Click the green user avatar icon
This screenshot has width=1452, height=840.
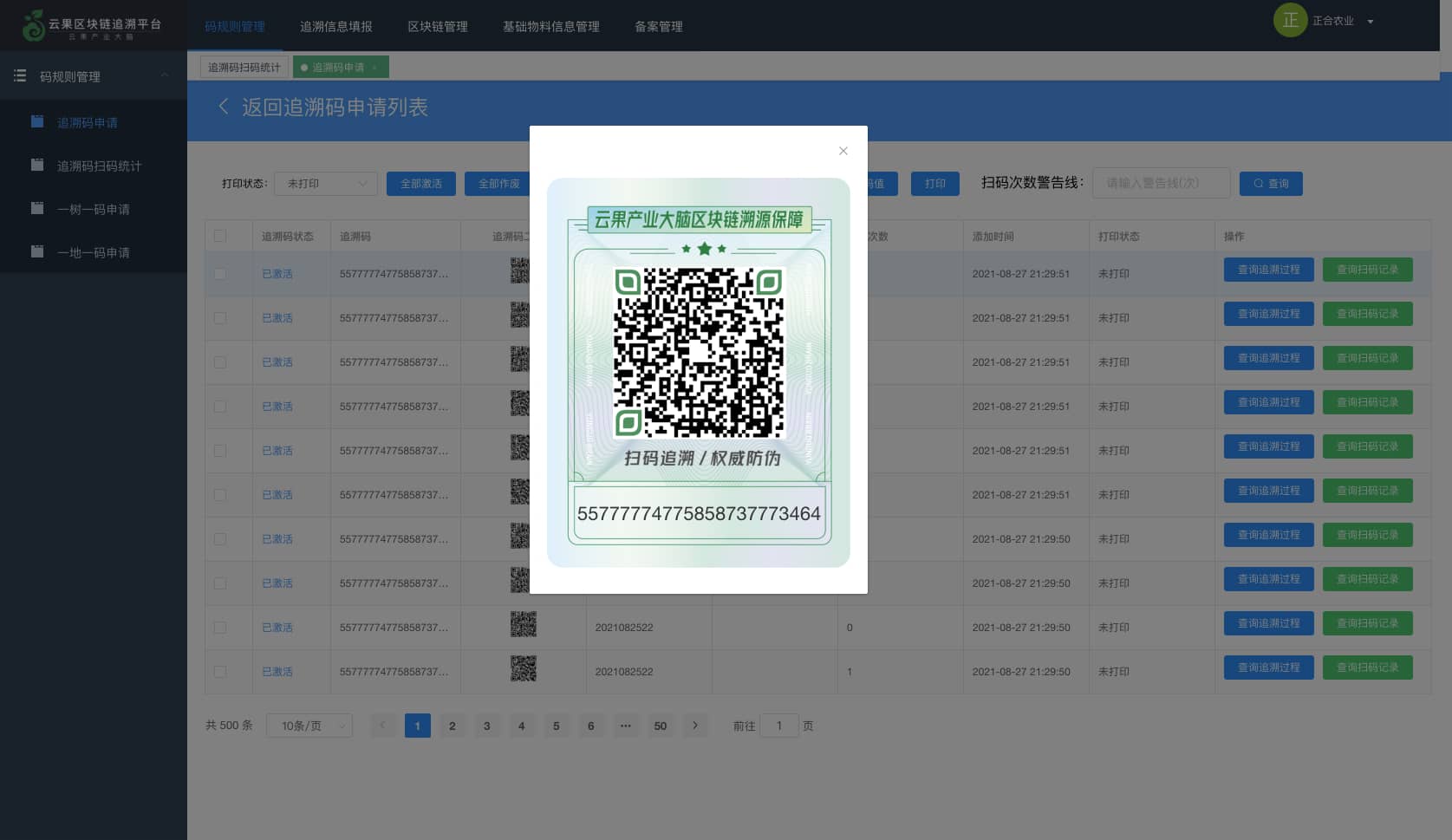tap(1290, 21)
